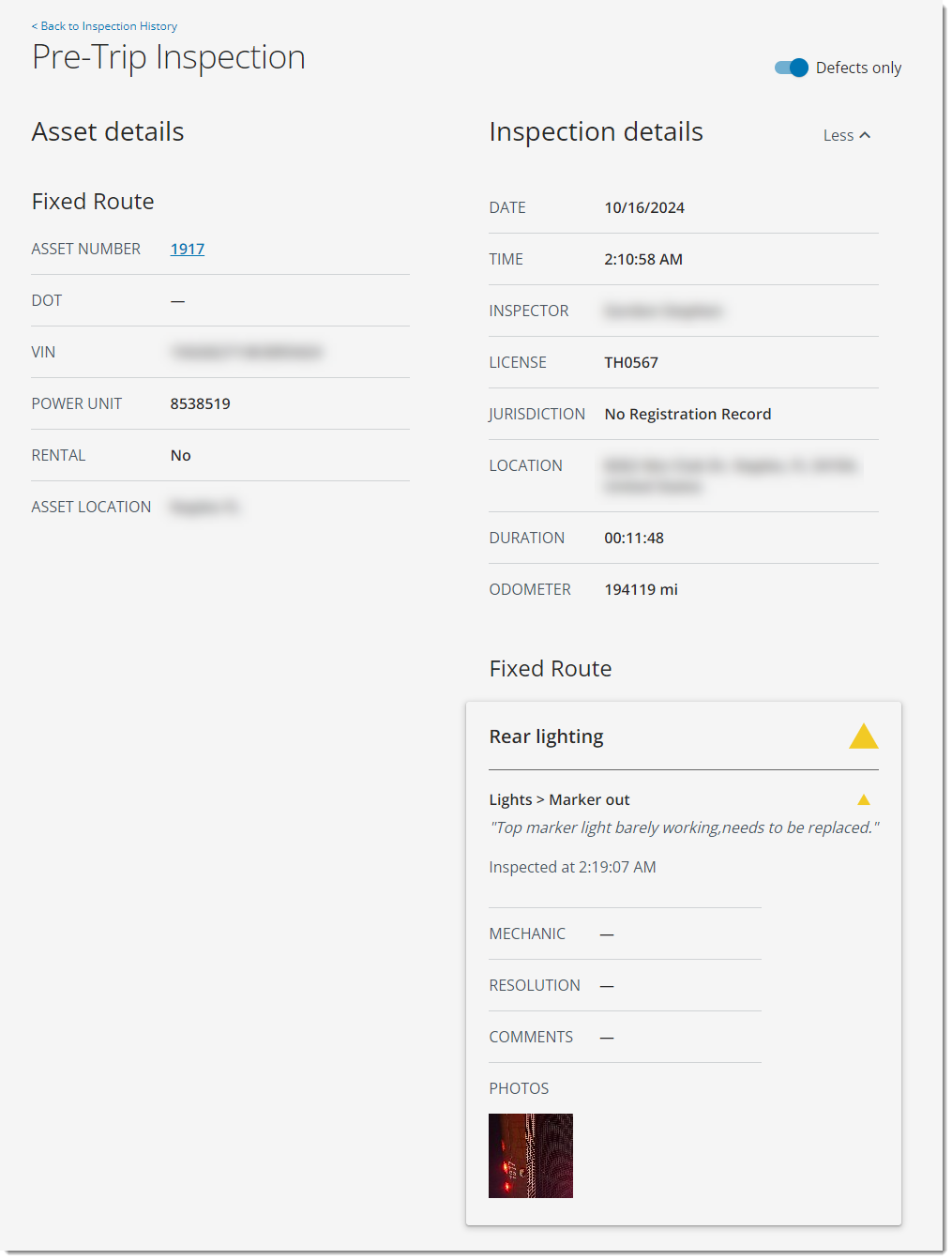
Task: Click the RESOLUTION field label
Action: pyautogui.click(x=535, y=985)
